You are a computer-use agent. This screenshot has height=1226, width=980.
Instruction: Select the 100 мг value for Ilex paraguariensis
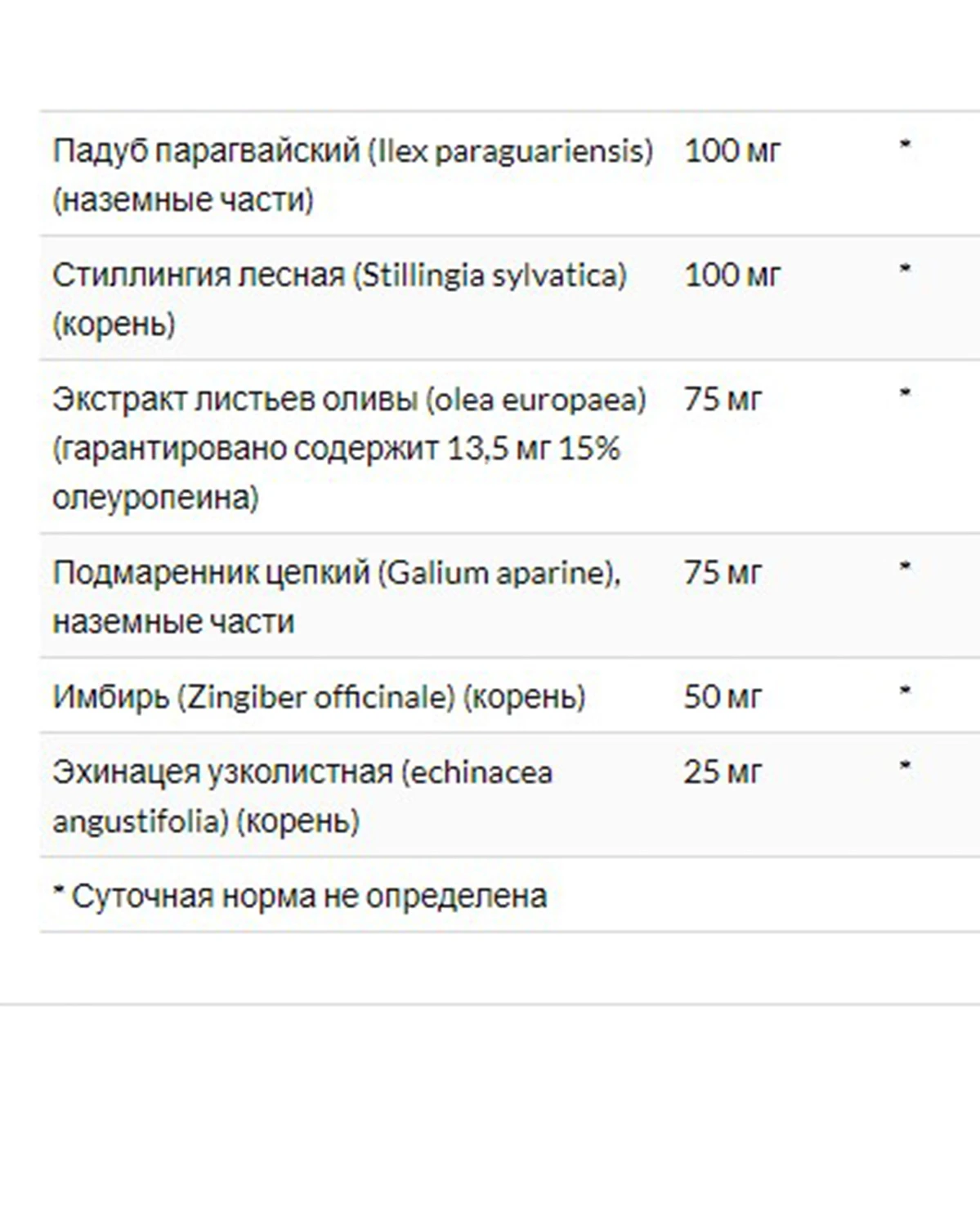(732, 150)
